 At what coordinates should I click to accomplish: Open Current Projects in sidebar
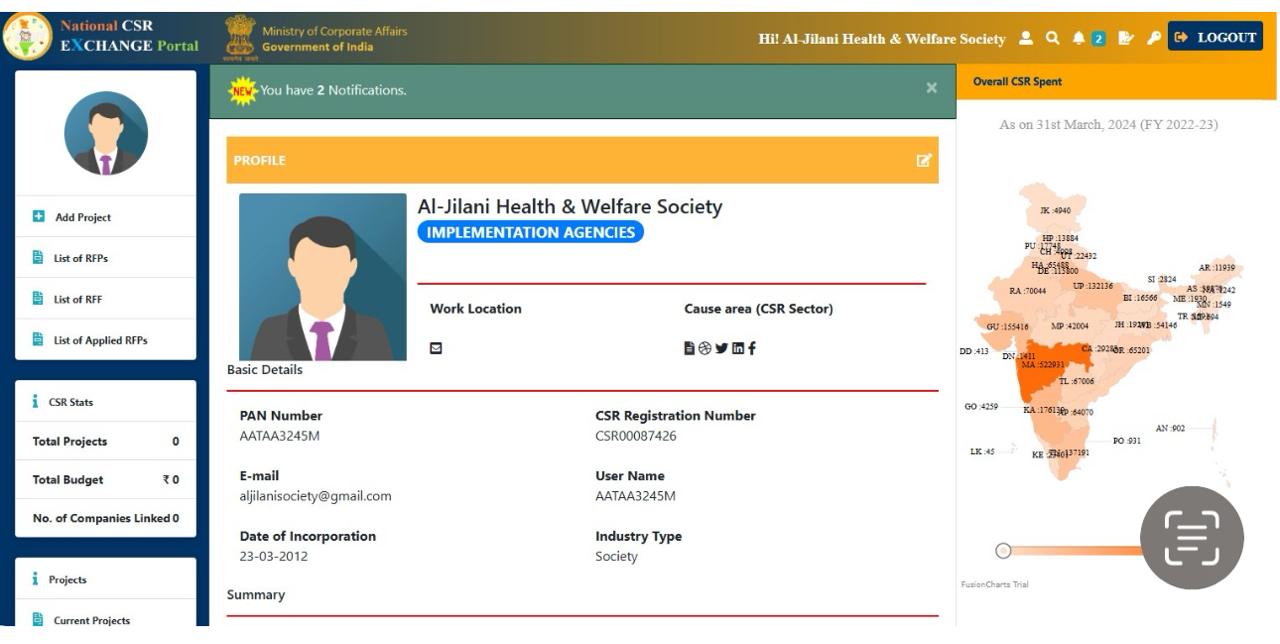coord(91,620)
